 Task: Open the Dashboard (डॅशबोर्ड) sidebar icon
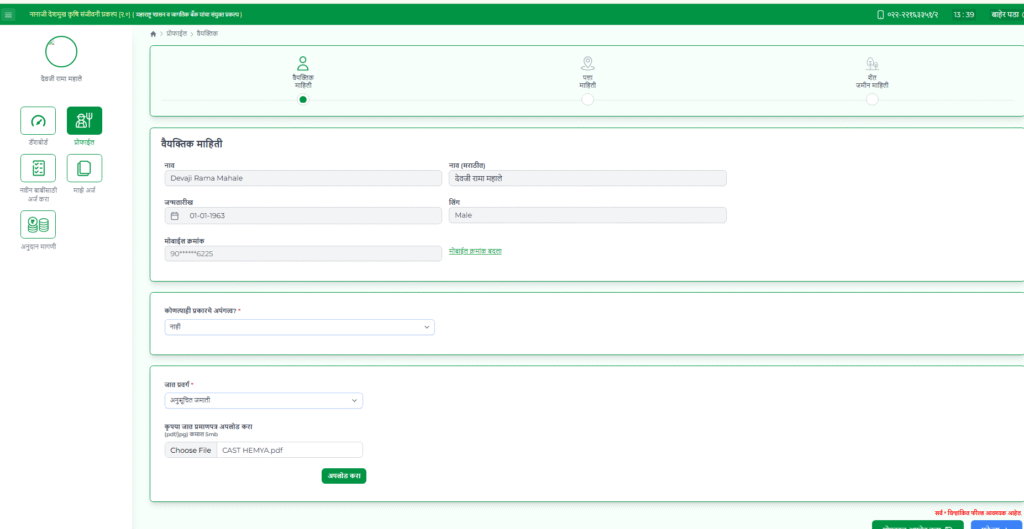[x=38, y=121]
